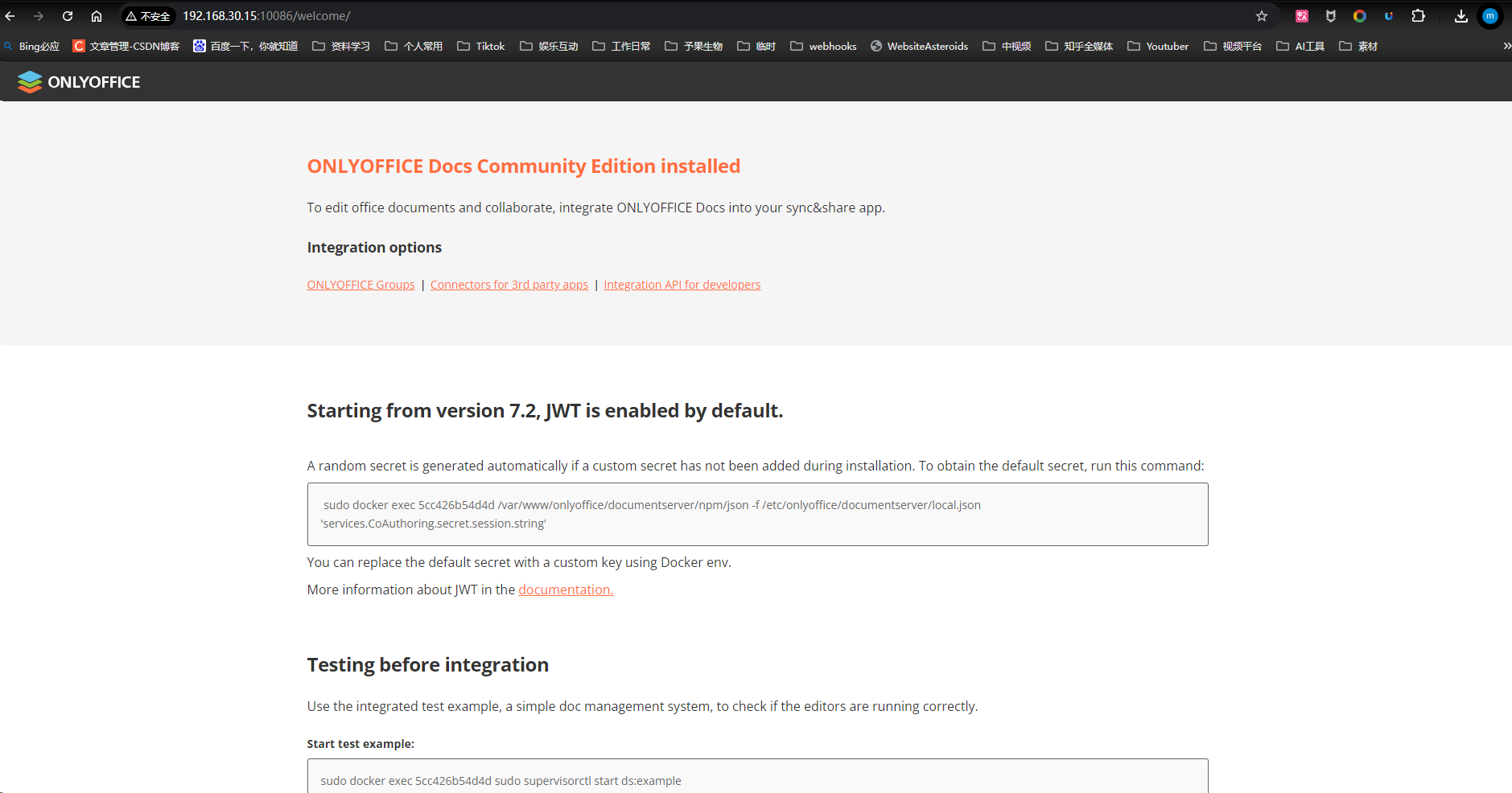Image resolution: width=1512 pixels, height=793 pixels.
Task: Open the blue 'm' profile avatar
Action: (1490, 16)
